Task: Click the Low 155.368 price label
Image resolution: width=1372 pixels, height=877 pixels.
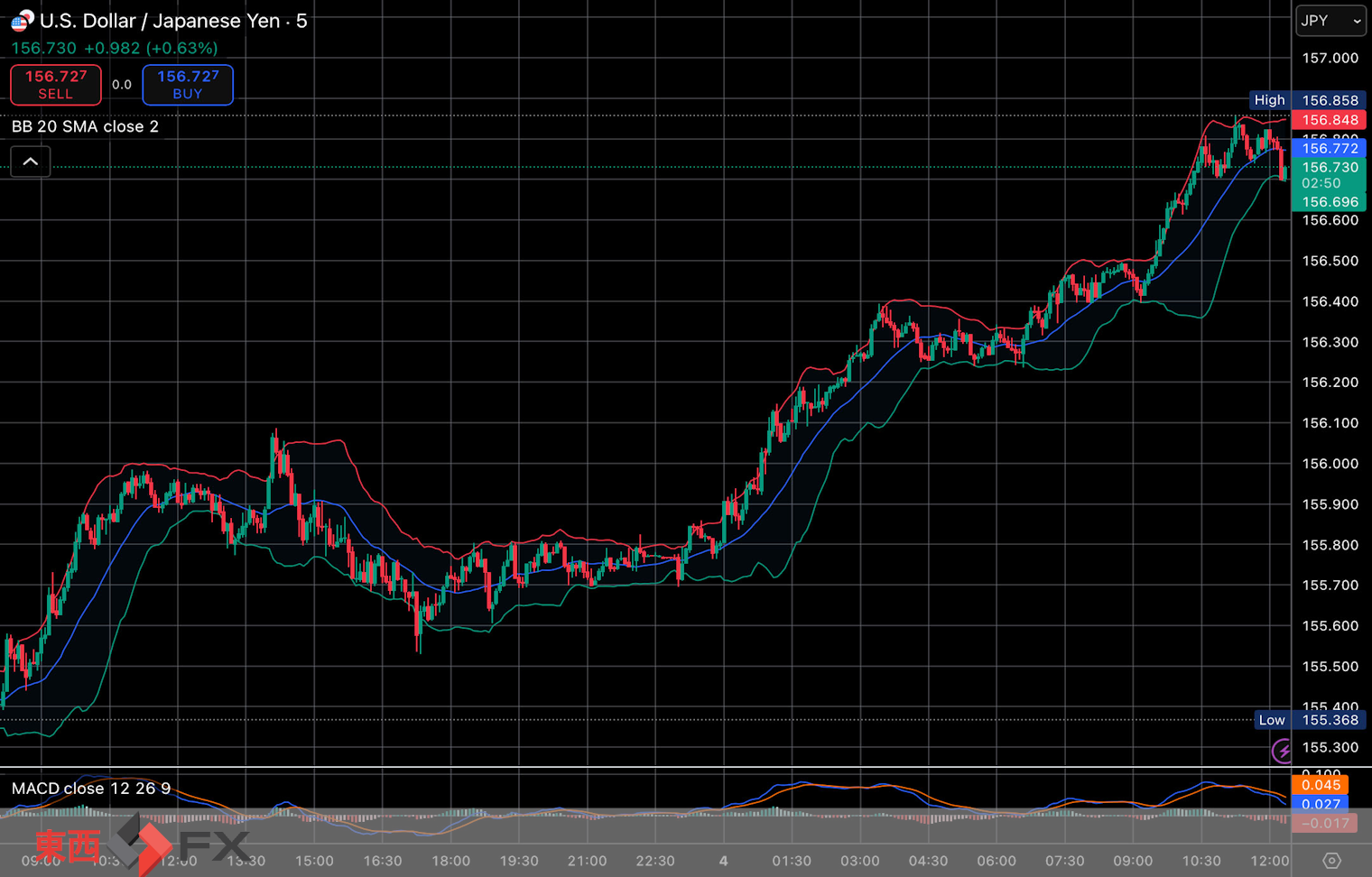Action: [1309, 720]
